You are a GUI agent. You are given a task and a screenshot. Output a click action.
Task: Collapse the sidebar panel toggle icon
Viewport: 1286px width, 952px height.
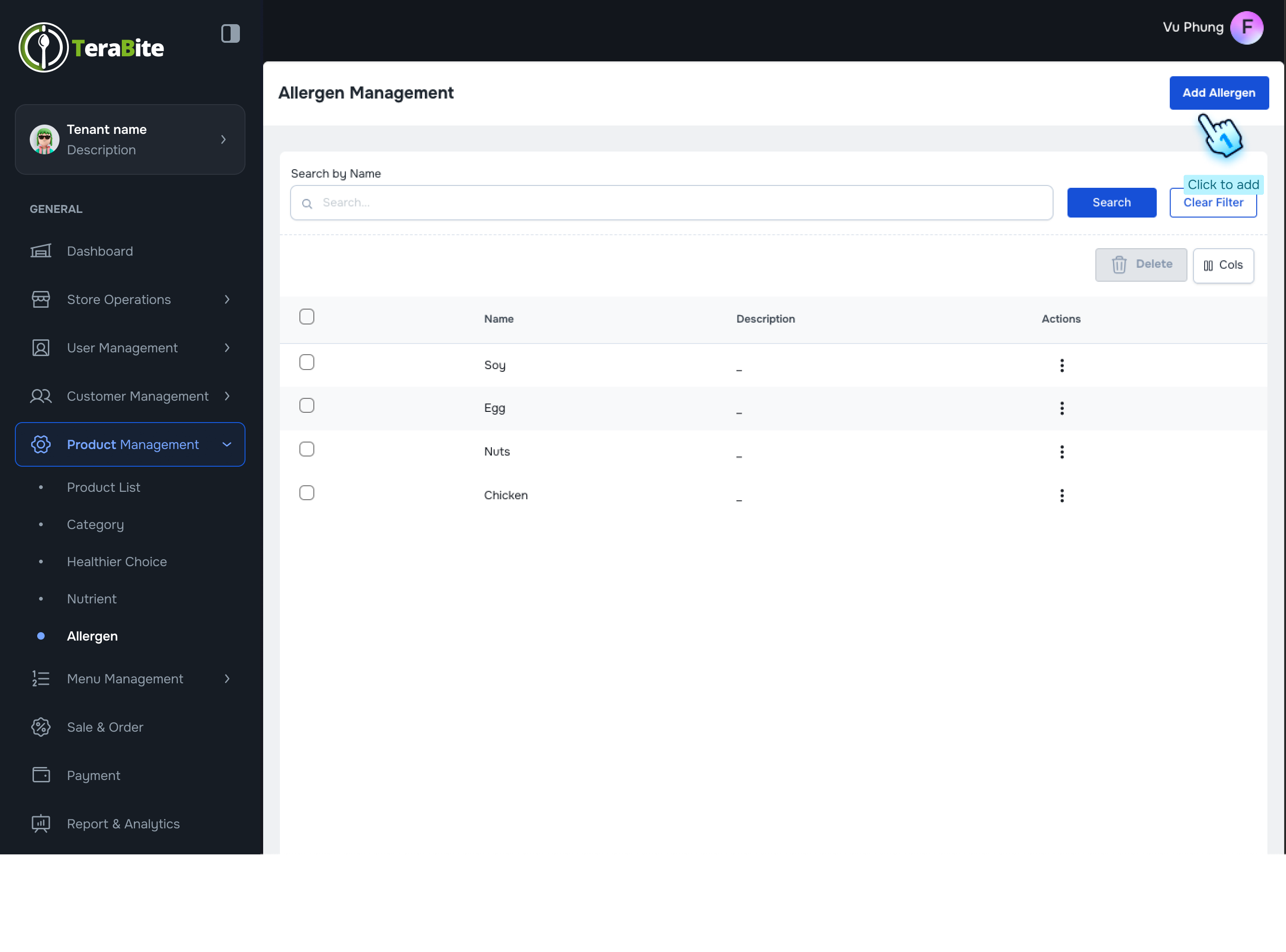click(230, 33)
